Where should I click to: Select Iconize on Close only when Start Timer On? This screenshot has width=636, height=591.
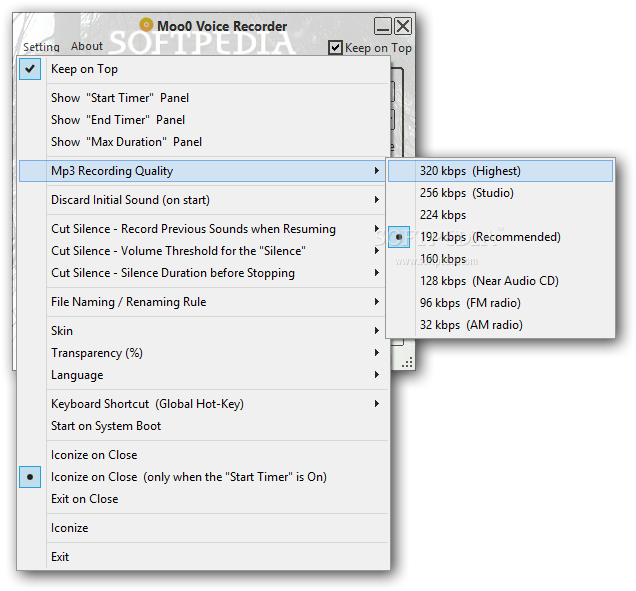click(204, 477)
